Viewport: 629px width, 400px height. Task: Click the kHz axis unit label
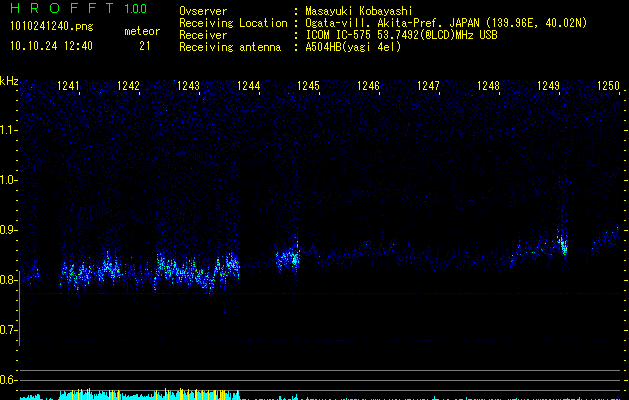tap(9, 81)
